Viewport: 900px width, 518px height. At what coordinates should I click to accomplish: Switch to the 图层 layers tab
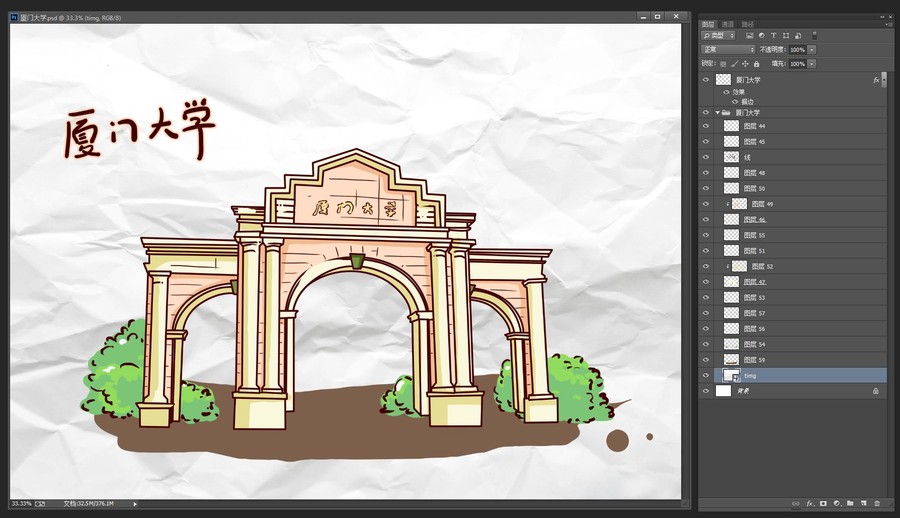point(708,24)
